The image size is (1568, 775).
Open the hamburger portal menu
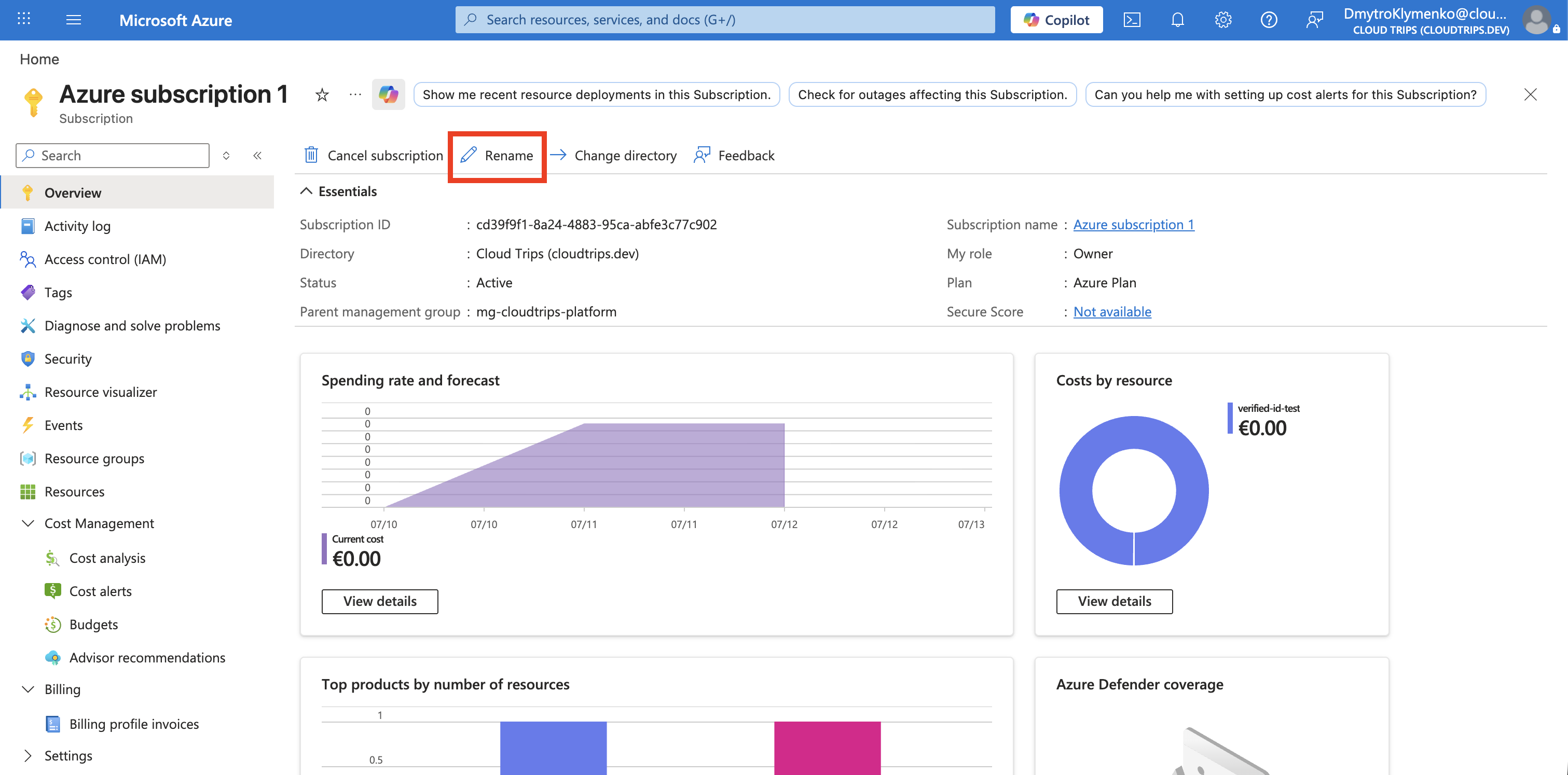tap(74, 20)
